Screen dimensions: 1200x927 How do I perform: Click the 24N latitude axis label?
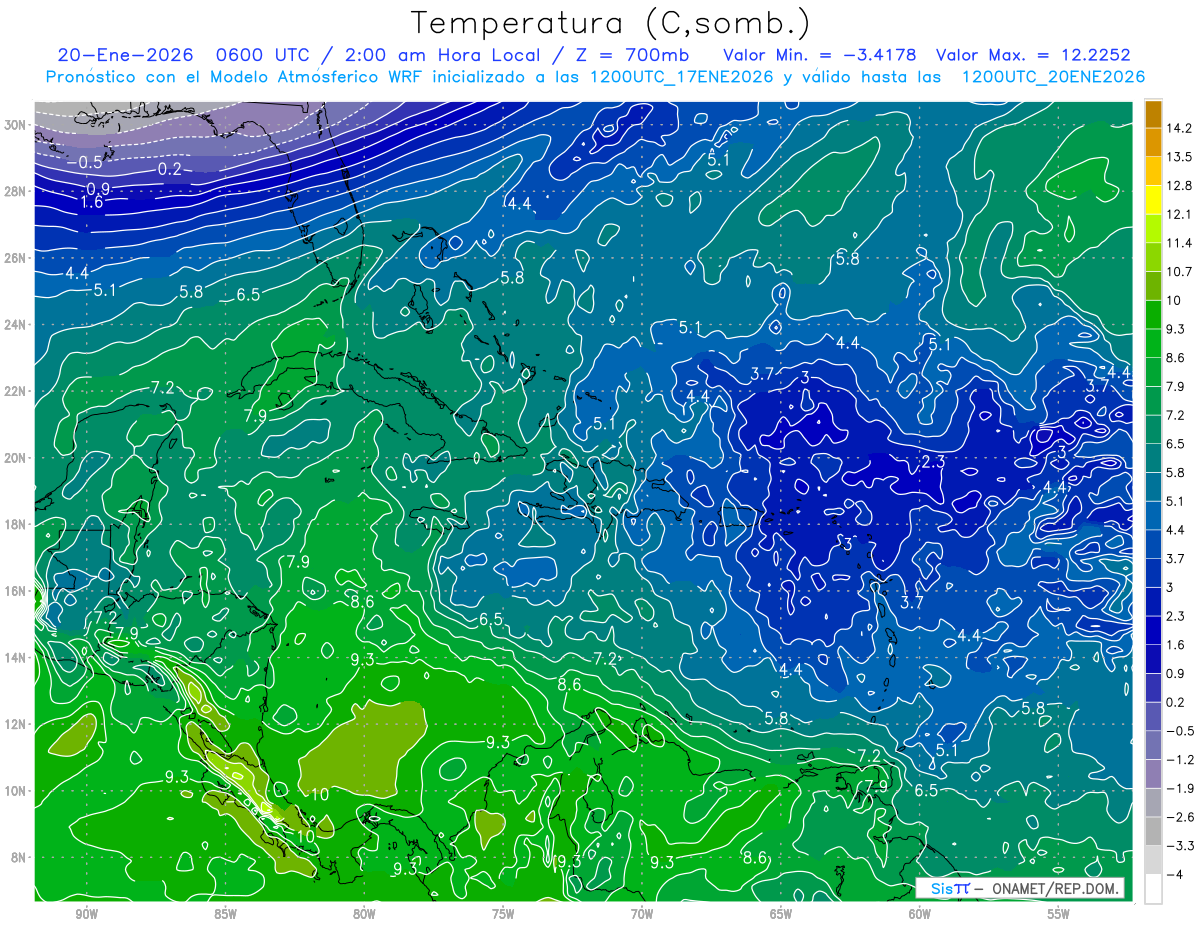coord(17,325)
